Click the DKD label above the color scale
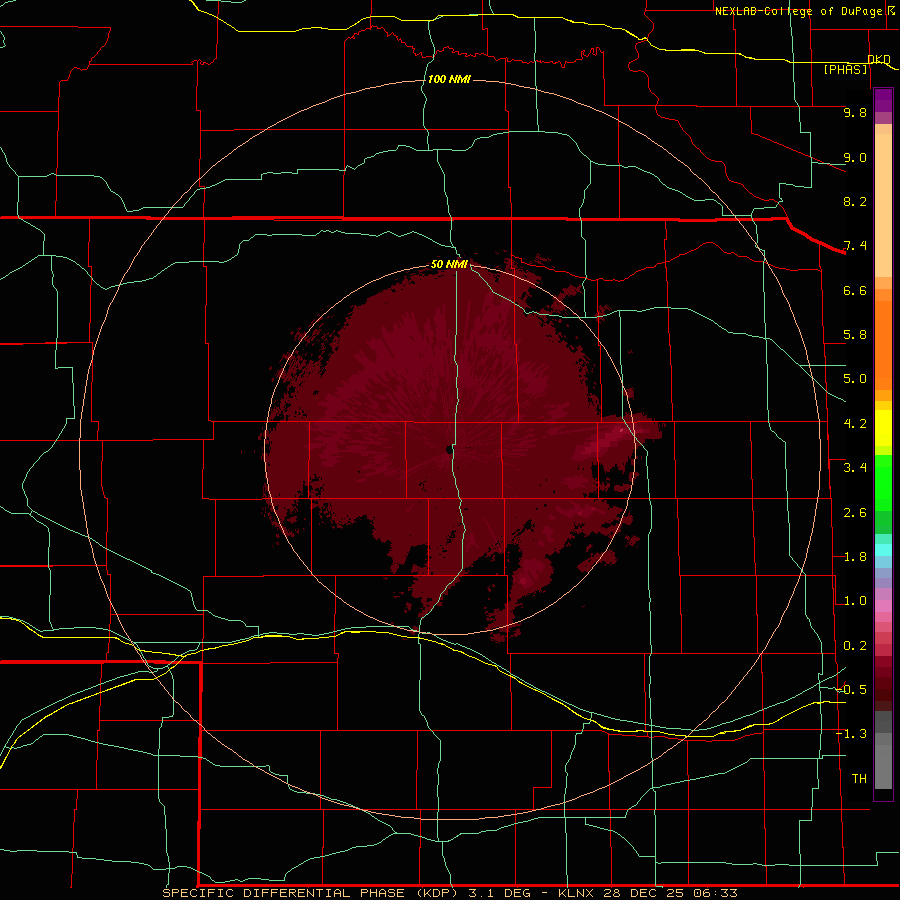 pos(879,59)
